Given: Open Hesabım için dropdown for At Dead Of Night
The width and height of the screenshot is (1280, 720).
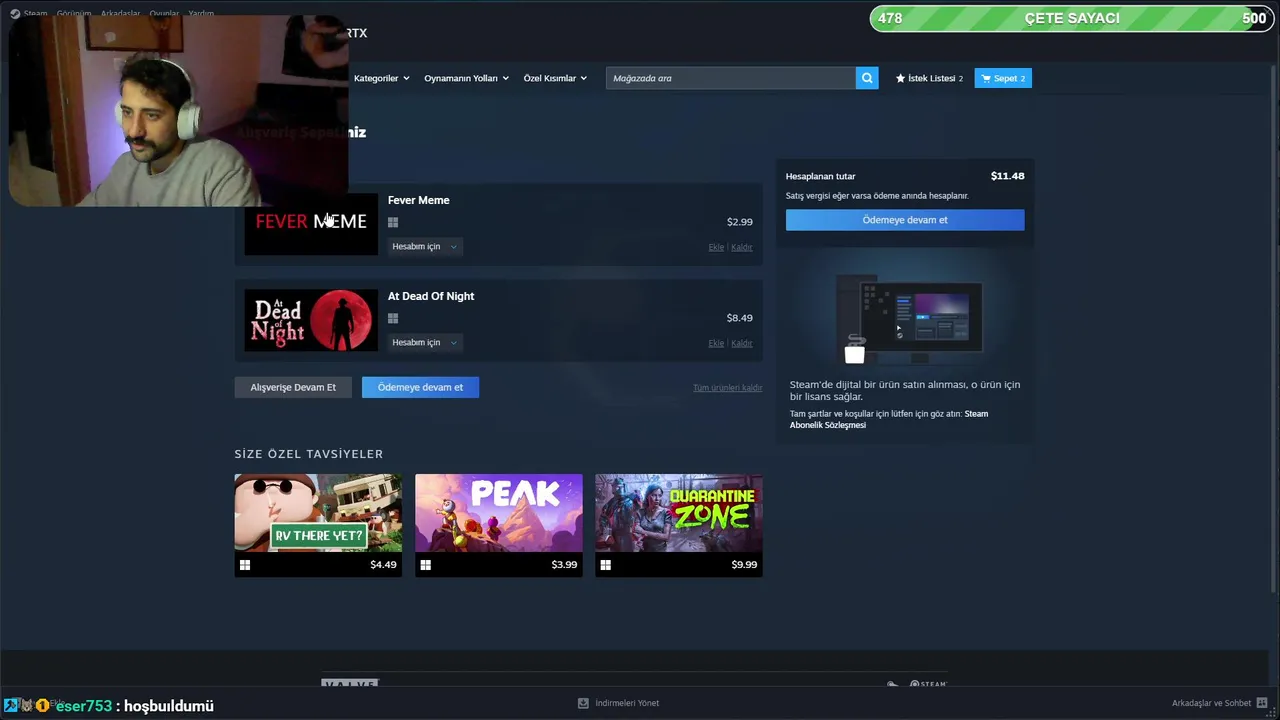Looking at the screenshot, I should pos(424,342).
